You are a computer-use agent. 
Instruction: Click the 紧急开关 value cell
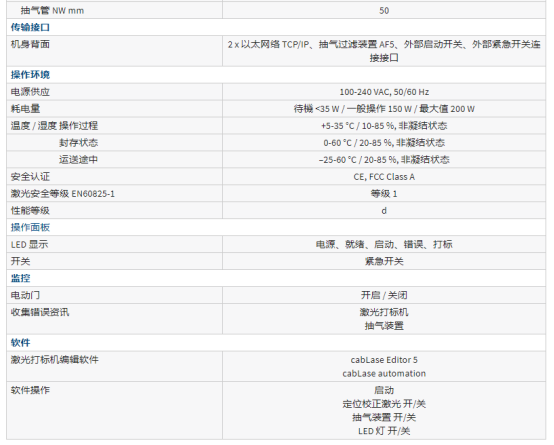click(x=384, y=261)
